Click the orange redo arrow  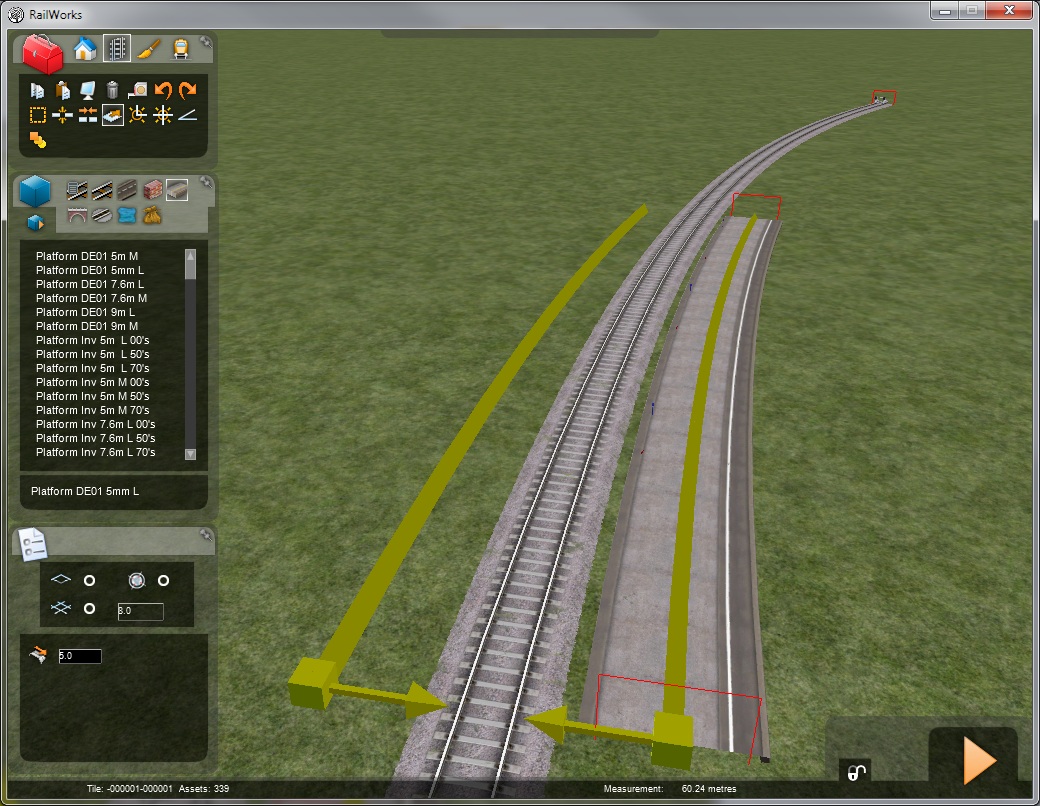[x=188, y=90]
